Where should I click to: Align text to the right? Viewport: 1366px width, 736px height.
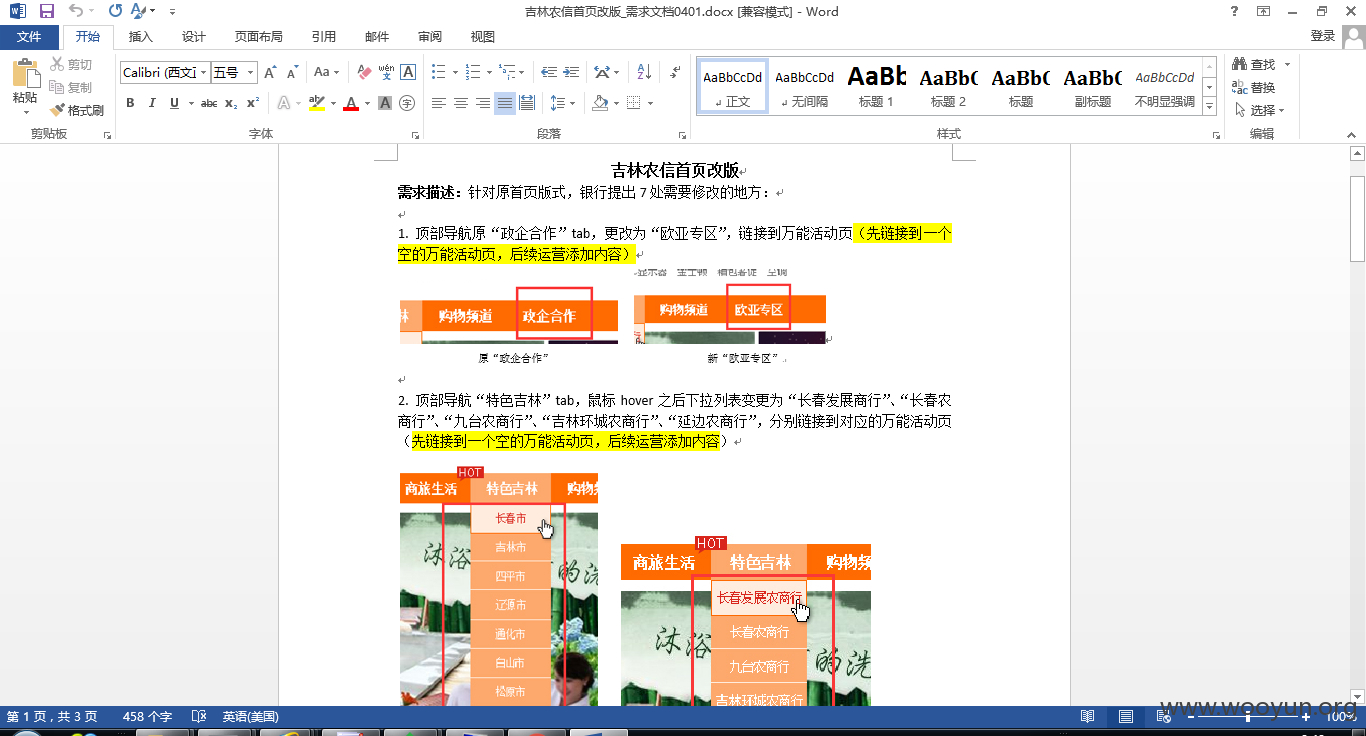pyautogui.click(x=483, y=103)
